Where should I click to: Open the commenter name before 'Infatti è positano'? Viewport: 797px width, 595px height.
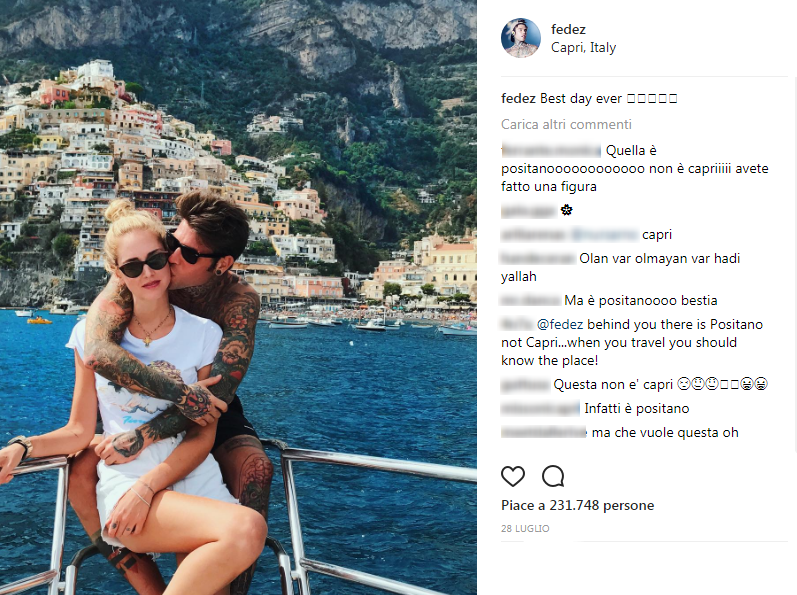point(540,409)
